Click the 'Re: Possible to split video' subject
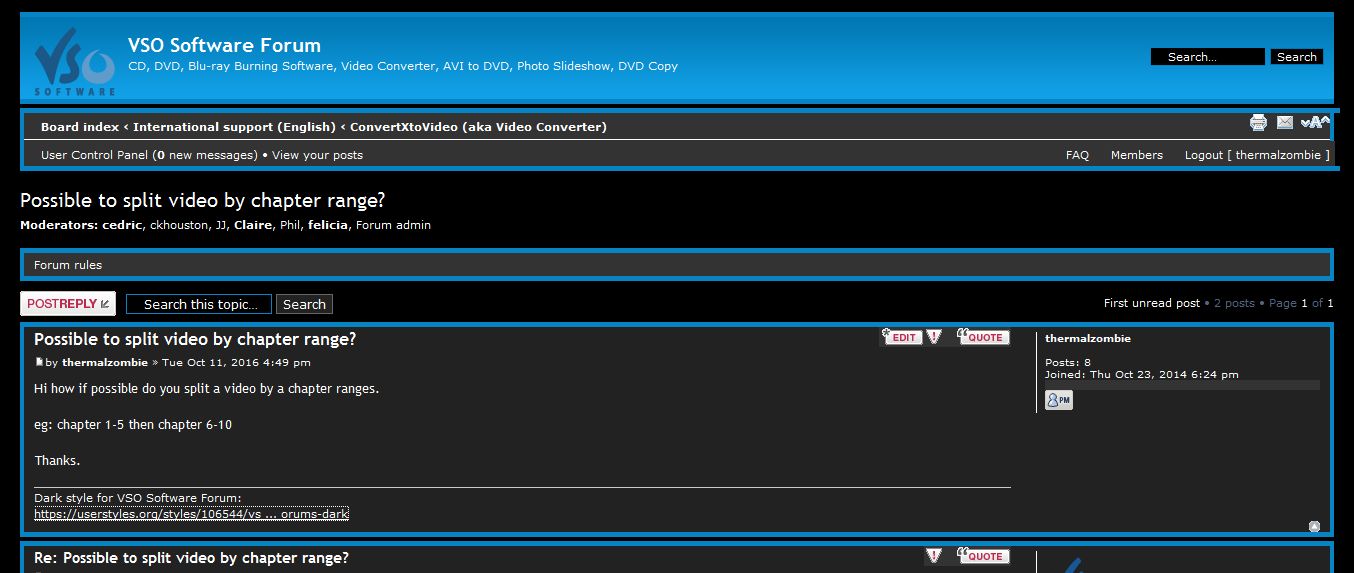 point(191,558)
